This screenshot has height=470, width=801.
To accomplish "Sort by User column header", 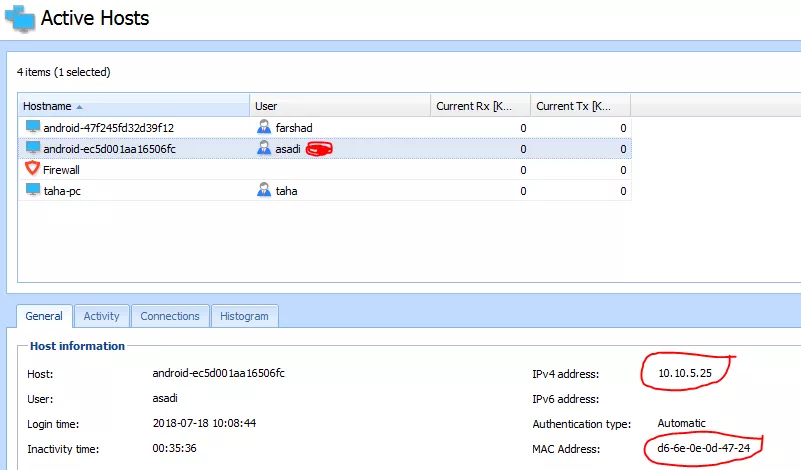I will [x=340, y=106].
